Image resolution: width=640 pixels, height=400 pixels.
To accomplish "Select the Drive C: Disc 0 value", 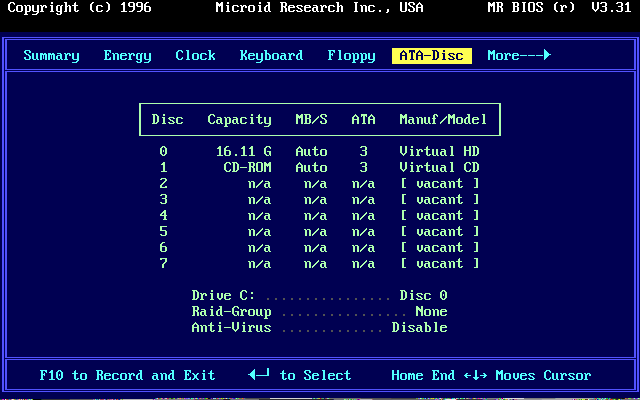I will pos(423,296).
